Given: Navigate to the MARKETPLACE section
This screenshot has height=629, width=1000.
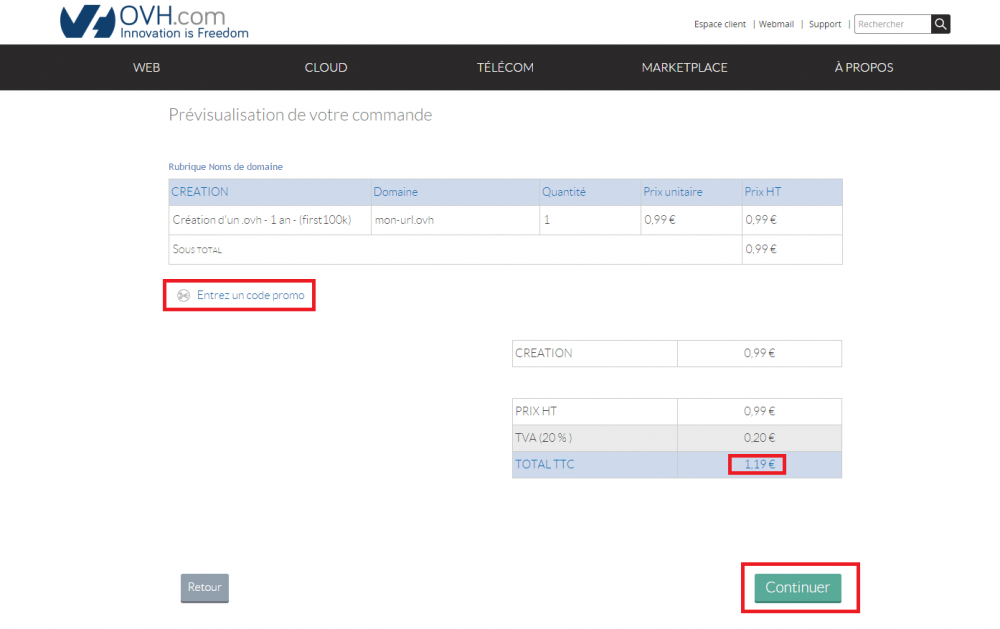Looking at the screenshot, I should (x=684, y=68).
